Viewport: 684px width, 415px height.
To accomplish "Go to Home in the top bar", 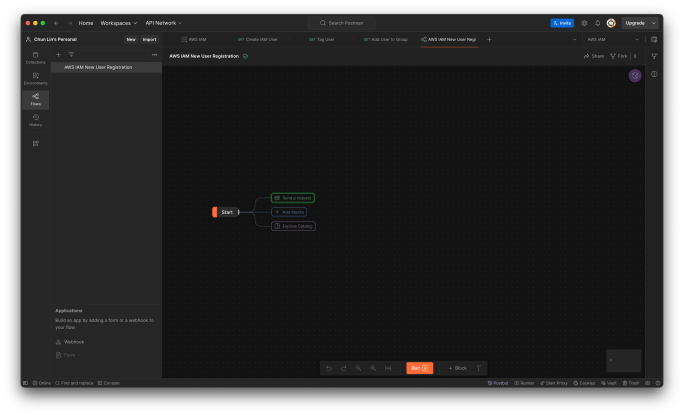I will [x=86, y=23].
